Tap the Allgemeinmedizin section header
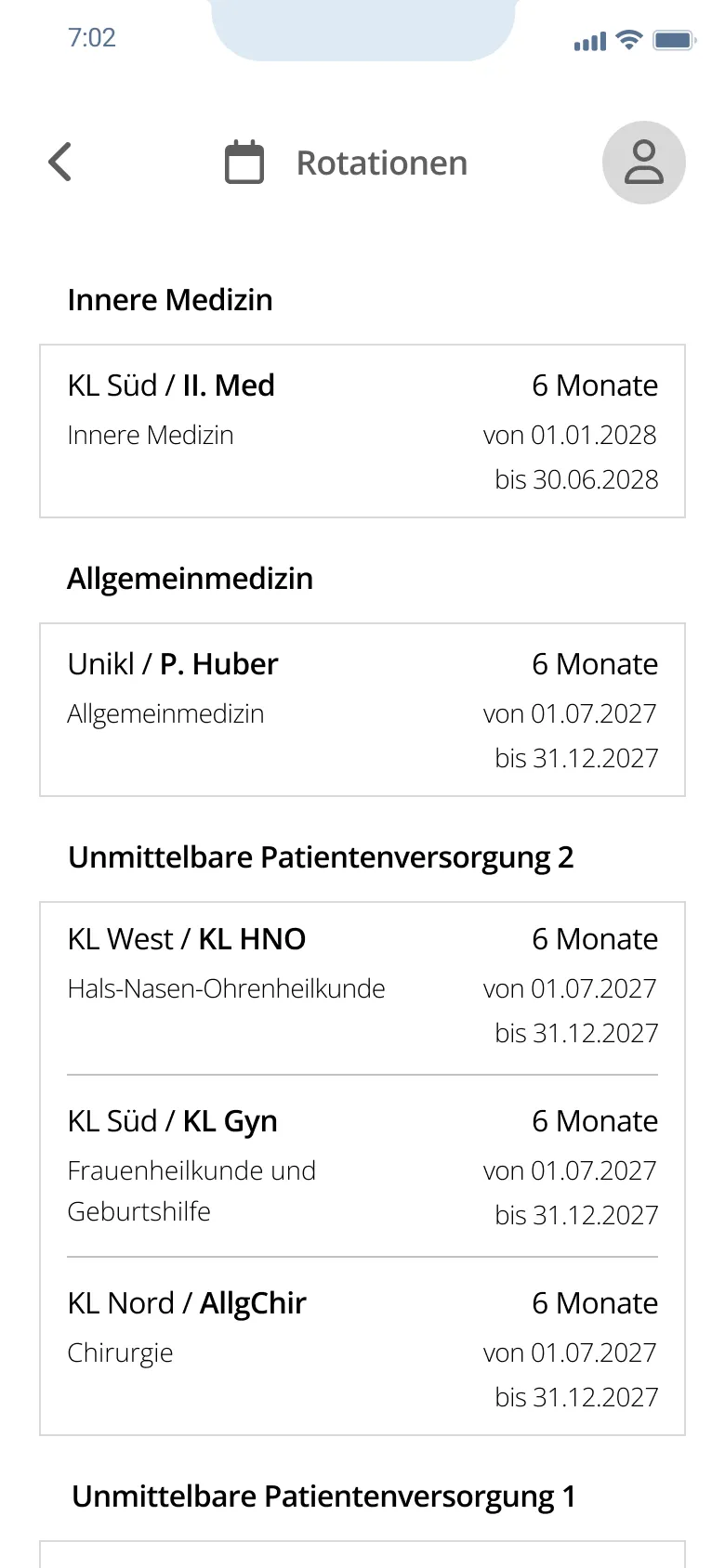 click(x=190, y=579)
